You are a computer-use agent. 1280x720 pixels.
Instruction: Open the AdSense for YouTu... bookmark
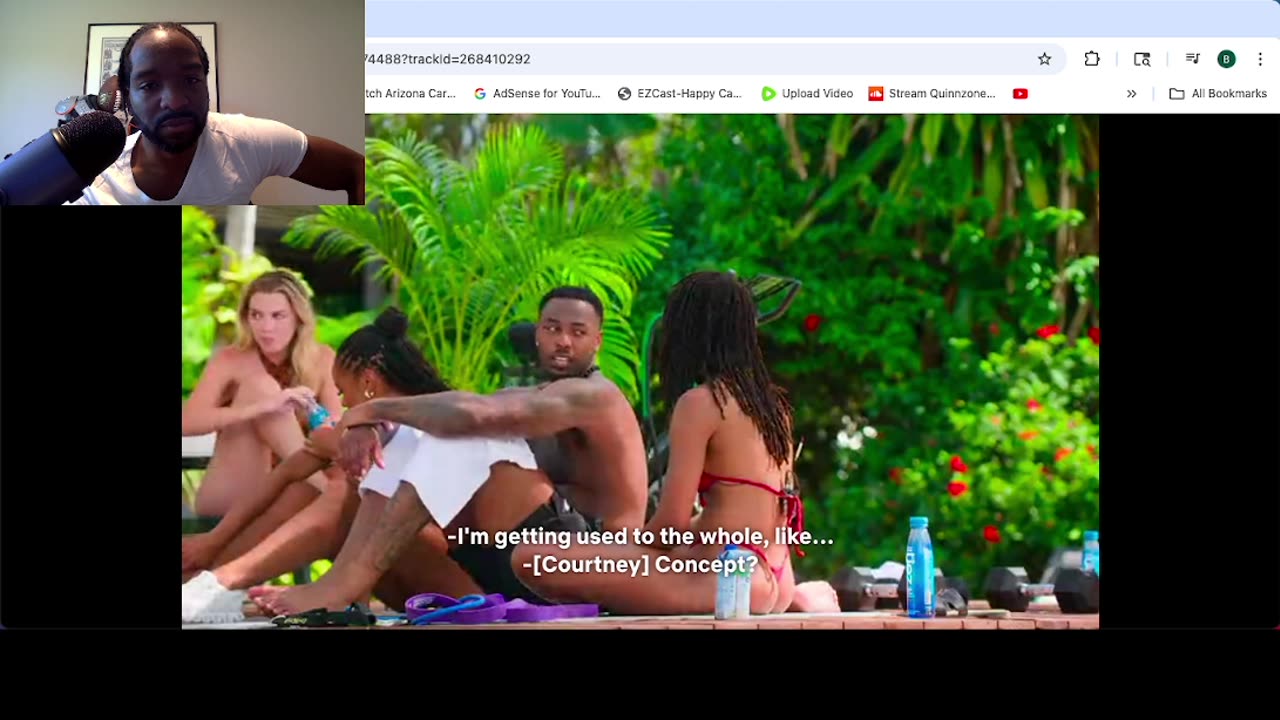coord(537,93)
